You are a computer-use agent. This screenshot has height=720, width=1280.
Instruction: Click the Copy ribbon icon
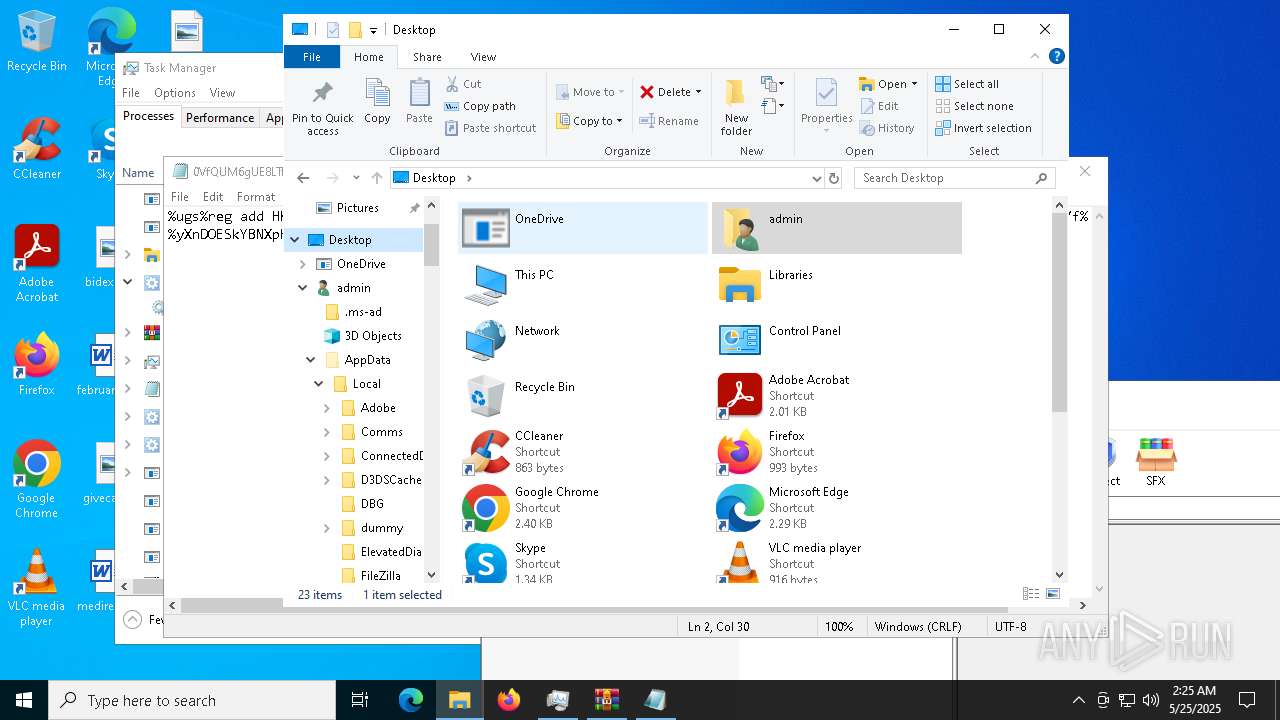[x=377, y=102]
